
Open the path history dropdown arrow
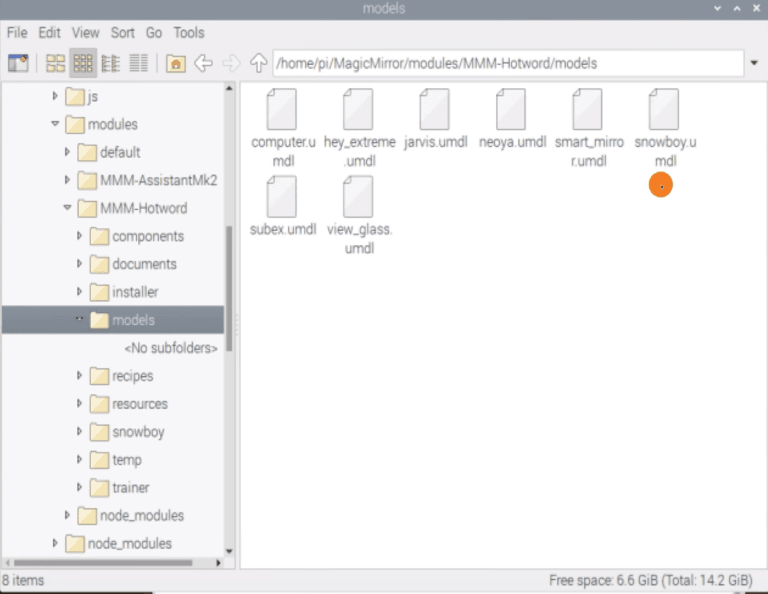[x=753, y=63]
